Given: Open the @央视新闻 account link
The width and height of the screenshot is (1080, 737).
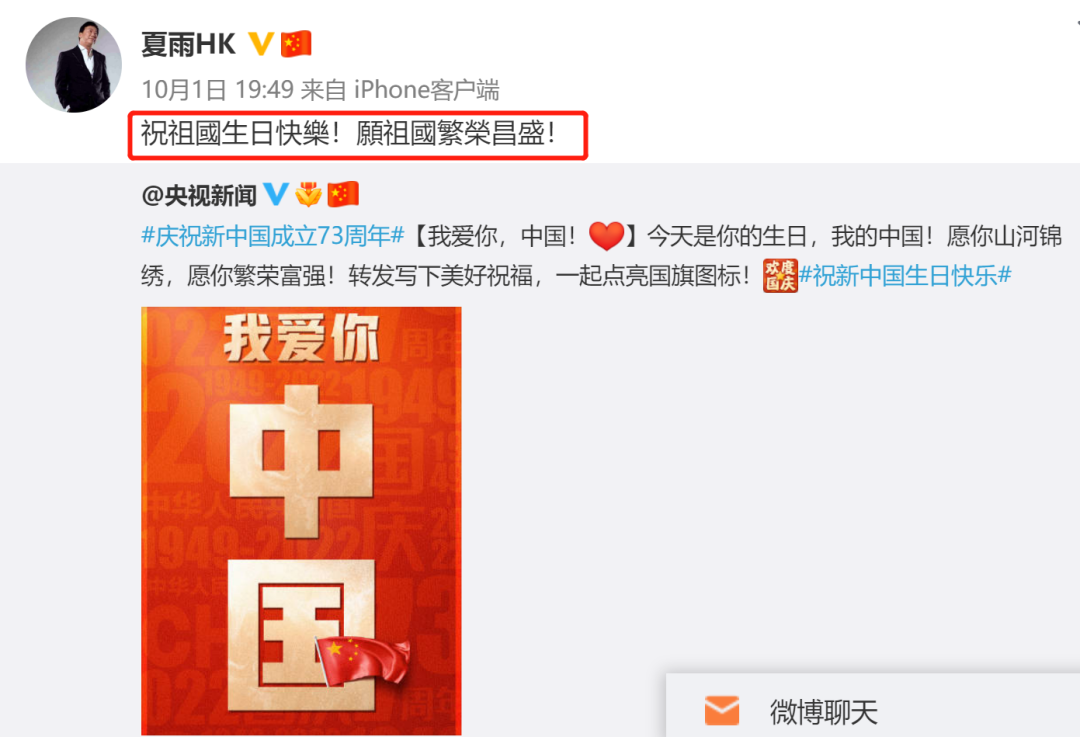Looking at the screenshot, I should (199, 196).
